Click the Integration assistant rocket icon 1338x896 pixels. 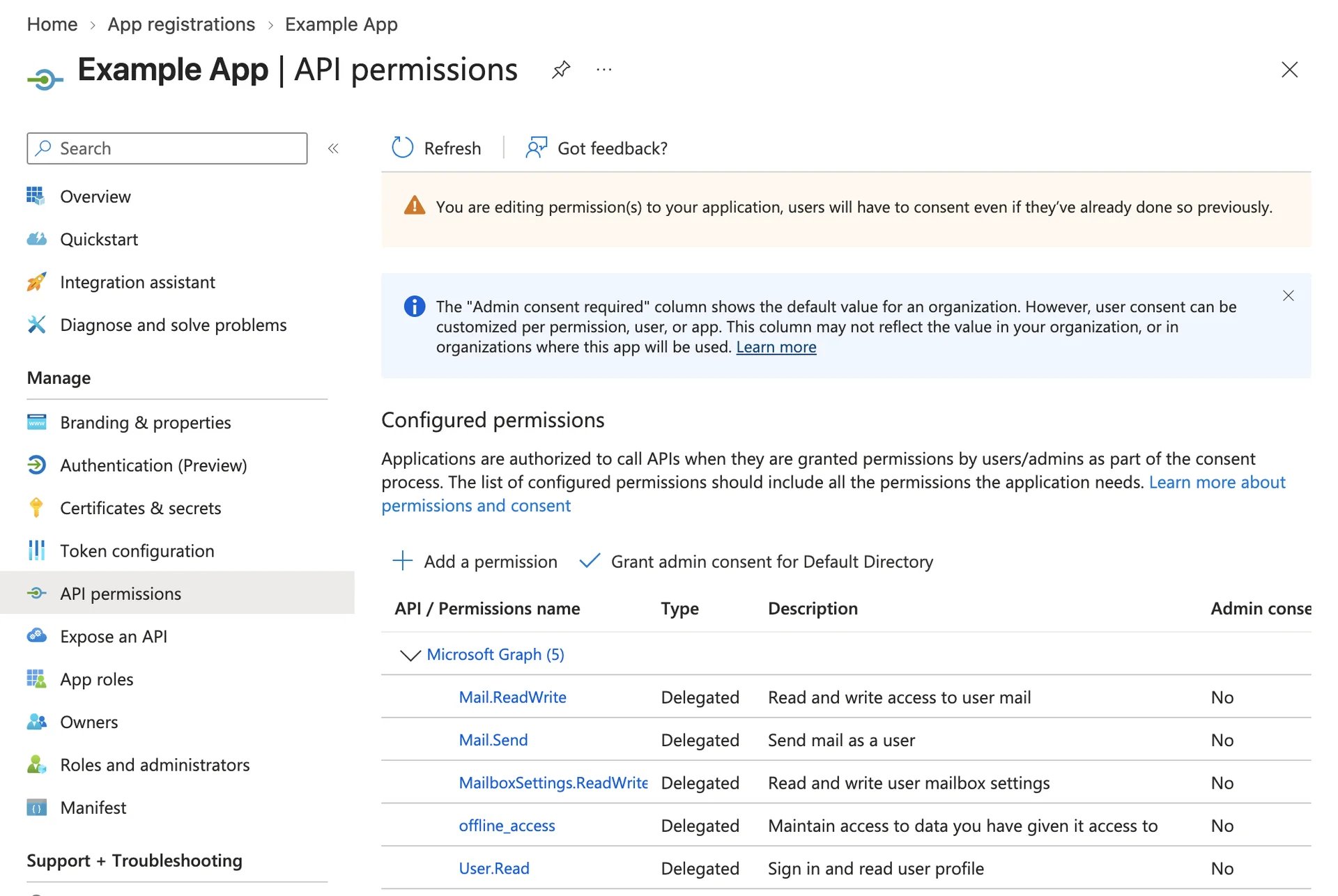[x=36, y=281]
